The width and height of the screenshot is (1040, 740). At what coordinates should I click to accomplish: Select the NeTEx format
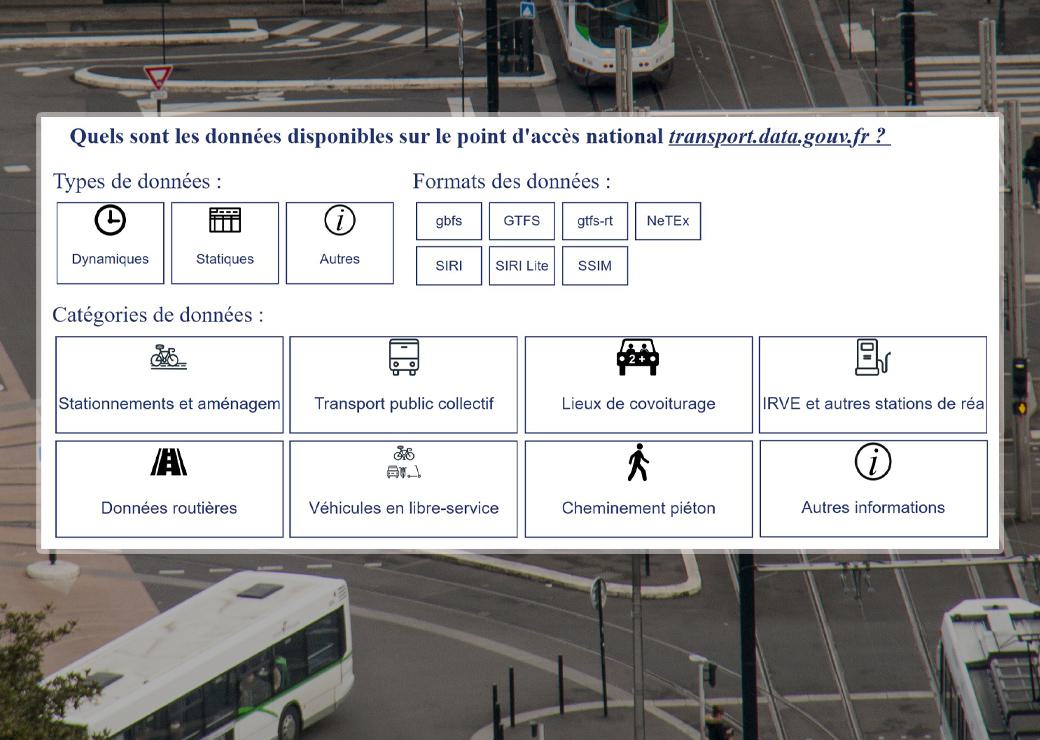click(x=668, y=221)
